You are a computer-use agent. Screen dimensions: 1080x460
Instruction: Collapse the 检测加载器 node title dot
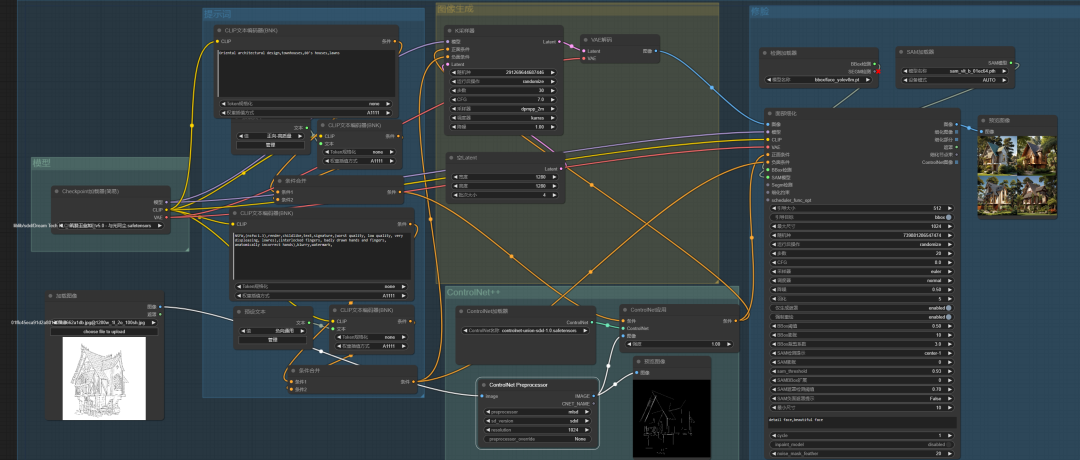(766, 53)
